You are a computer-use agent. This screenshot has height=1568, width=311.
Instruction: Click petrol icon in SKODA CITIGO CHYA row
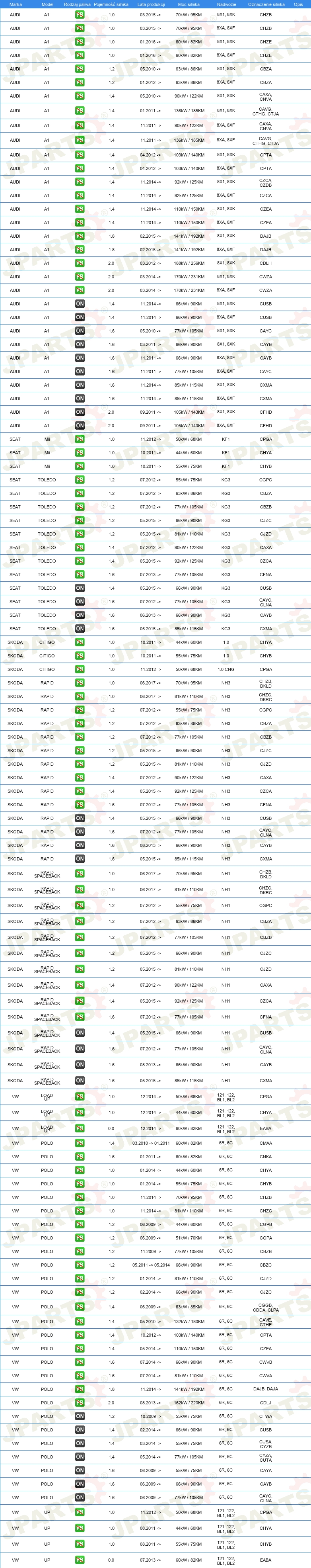[80, 642]
